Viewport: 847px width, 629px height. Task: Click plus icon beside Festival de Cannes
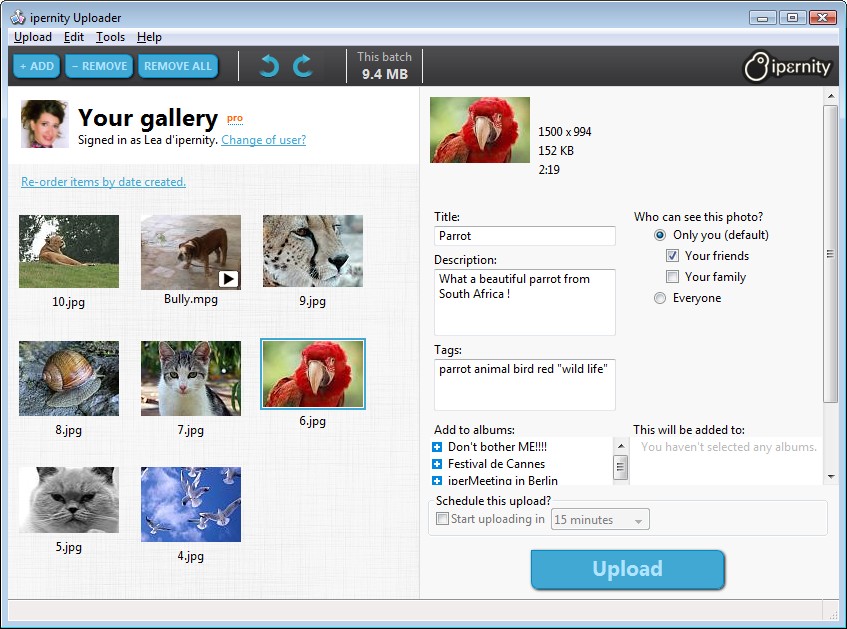pyautogui.click(x=437, y=464)
